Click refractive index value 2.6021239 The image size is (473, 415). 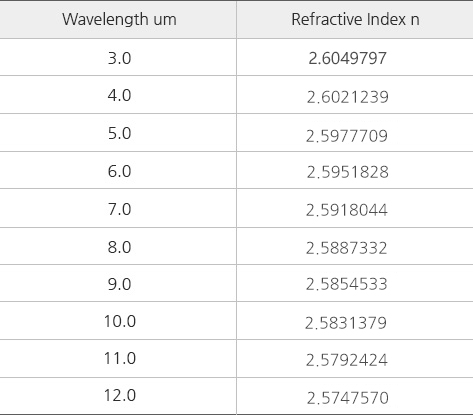tap(348, 97)
